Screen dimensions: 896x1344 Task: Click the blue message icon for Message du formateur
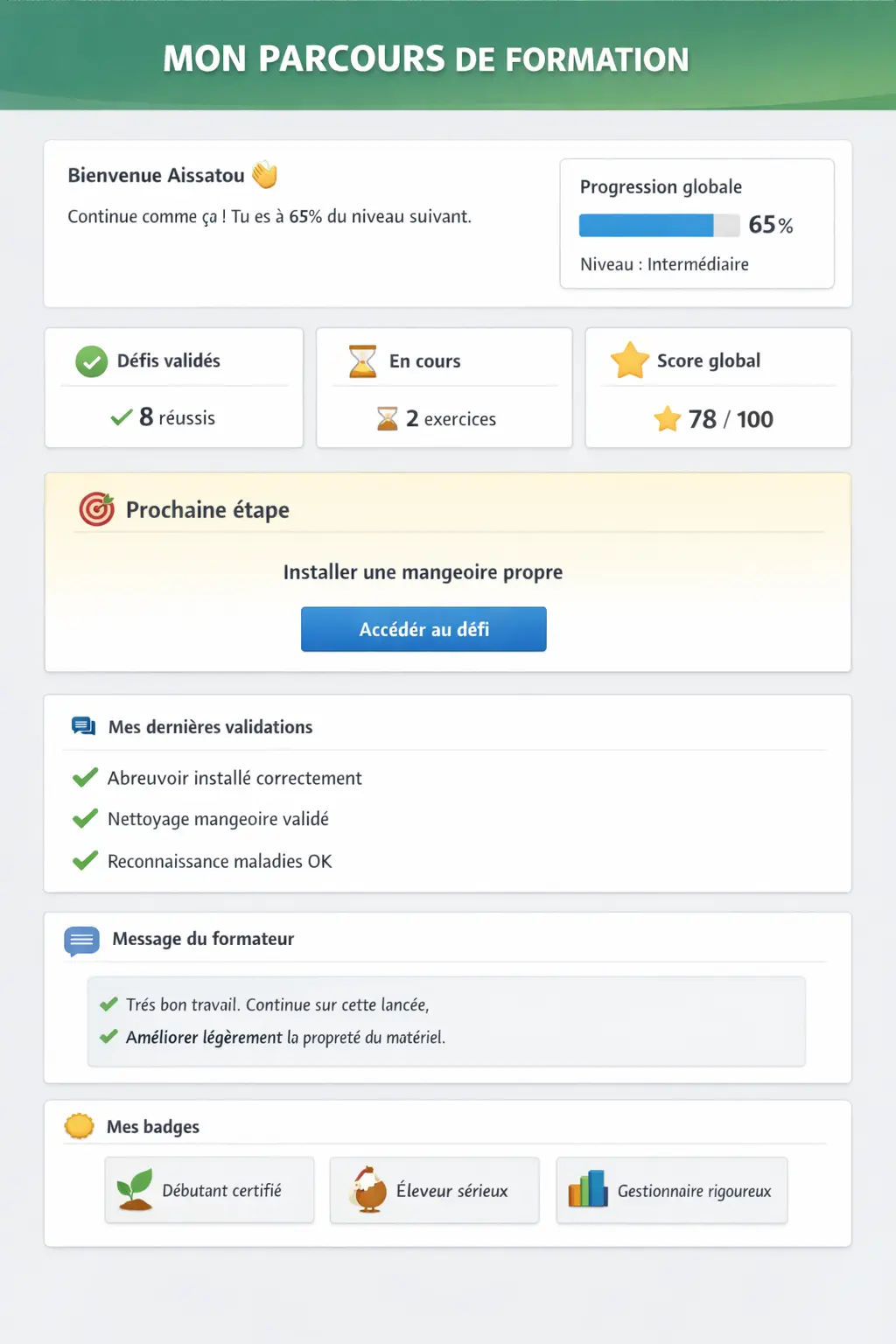click(x=81, y=941)
